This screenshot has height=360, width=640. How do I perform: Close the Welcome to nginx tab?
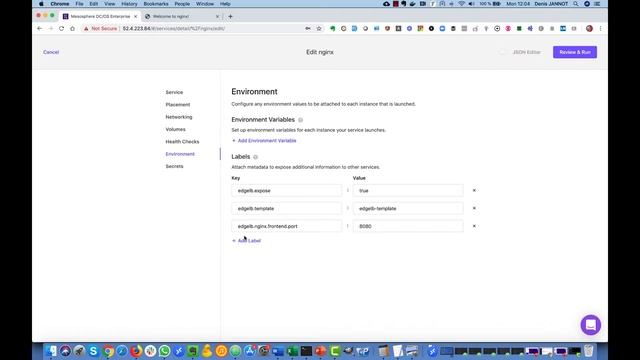click(217, 16)
